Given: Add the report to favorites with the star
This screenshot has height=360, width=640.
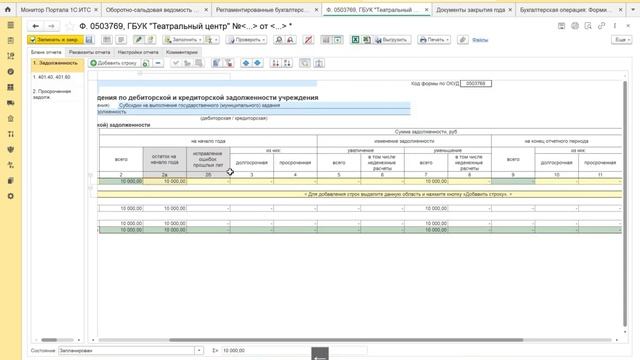Looking at the screenshot, I should (70, 27).
